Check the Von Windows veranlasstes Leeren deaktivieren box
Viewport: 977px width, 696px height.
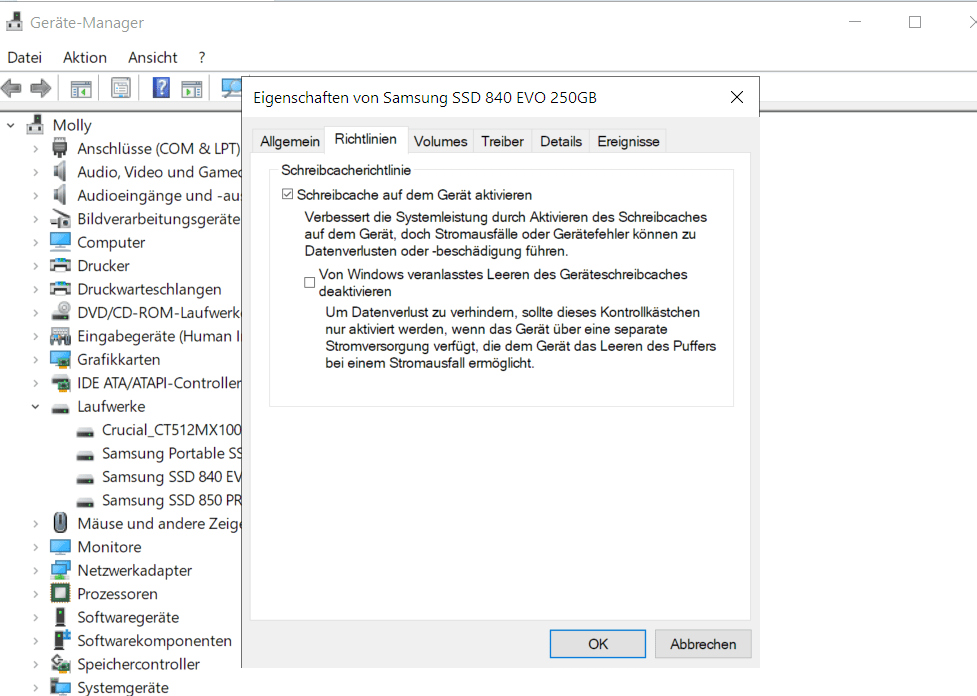pyautogui.click(x=310, y=282)
